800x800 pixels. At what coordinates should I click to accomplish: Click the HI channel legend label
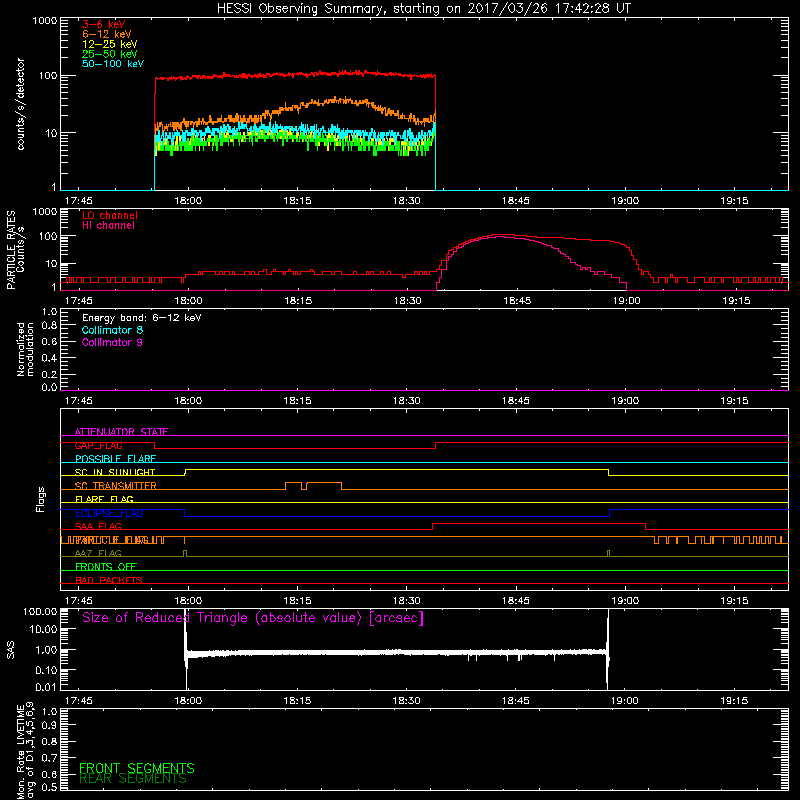click(108, 226)
